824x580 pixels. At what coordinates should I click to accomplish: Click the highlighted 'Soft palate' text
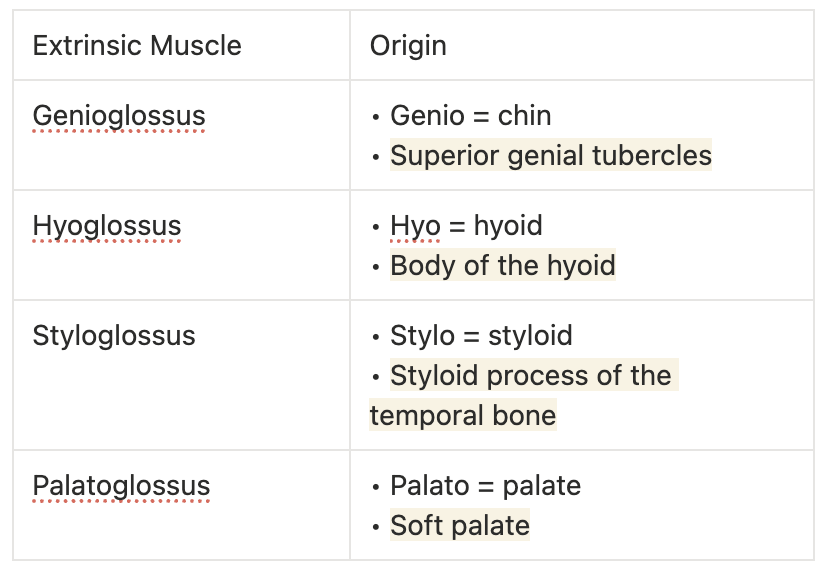[460, 526]
